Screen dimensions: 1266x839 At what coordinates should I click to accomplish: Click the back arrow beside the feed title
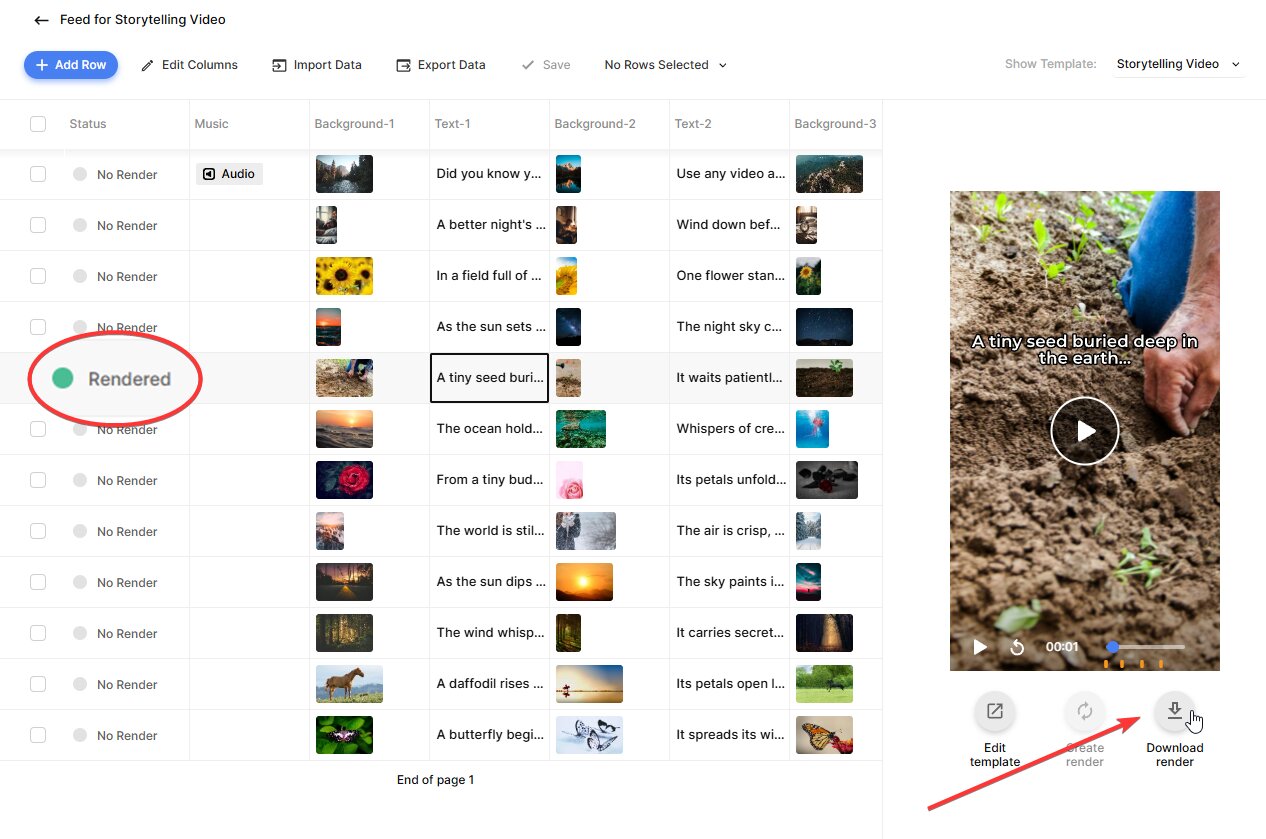pos(41,20)
